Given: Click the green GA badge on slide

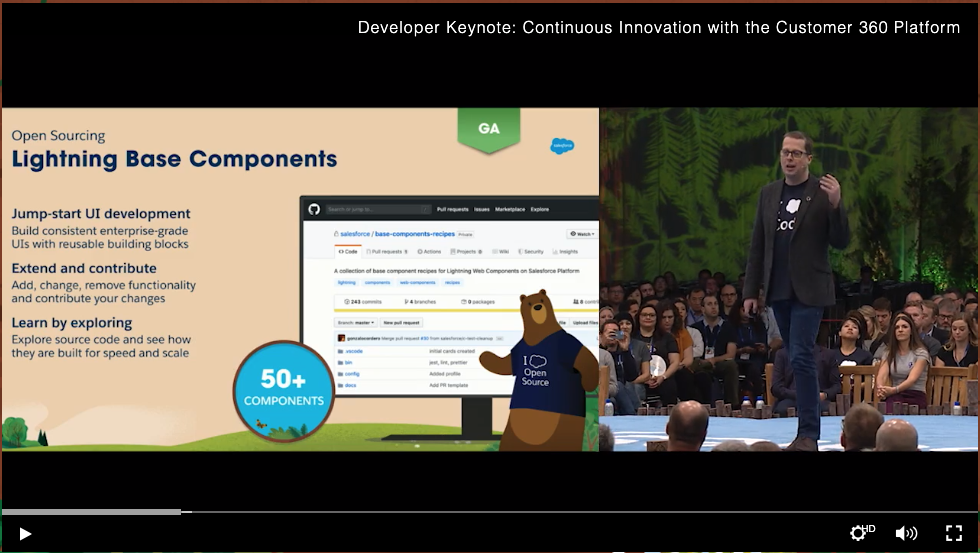Looking at the screenshot, I should pos(489,129).
